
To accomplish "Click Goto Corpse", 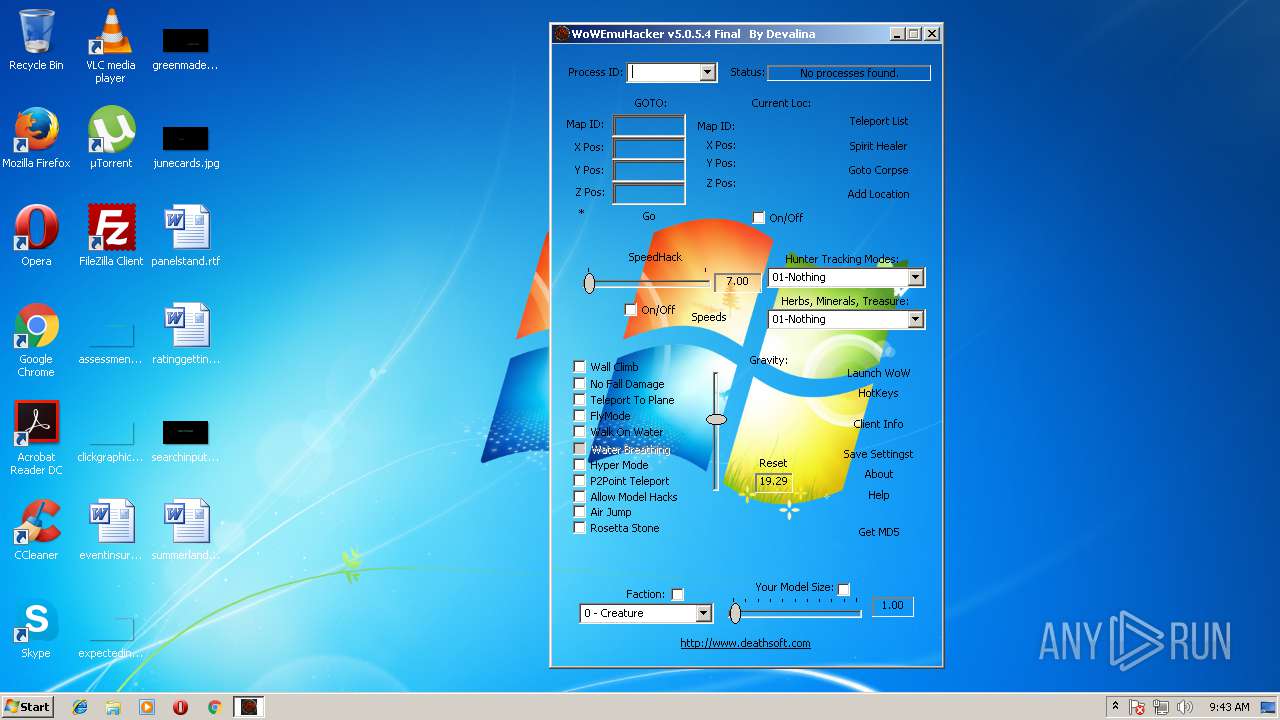I will 878,170.
